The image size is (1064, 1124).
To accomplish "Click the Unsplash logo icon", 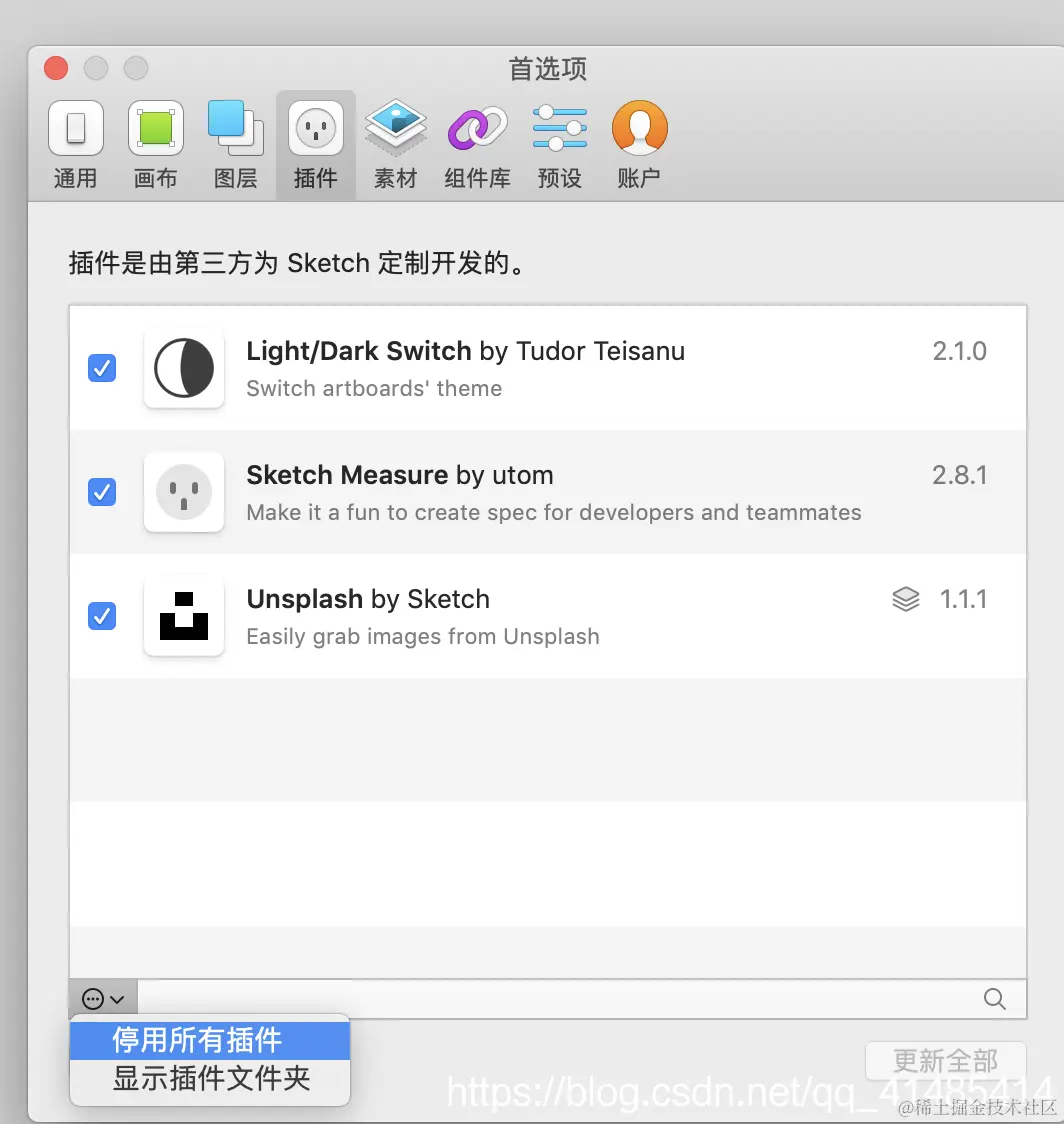I will 184,616.
